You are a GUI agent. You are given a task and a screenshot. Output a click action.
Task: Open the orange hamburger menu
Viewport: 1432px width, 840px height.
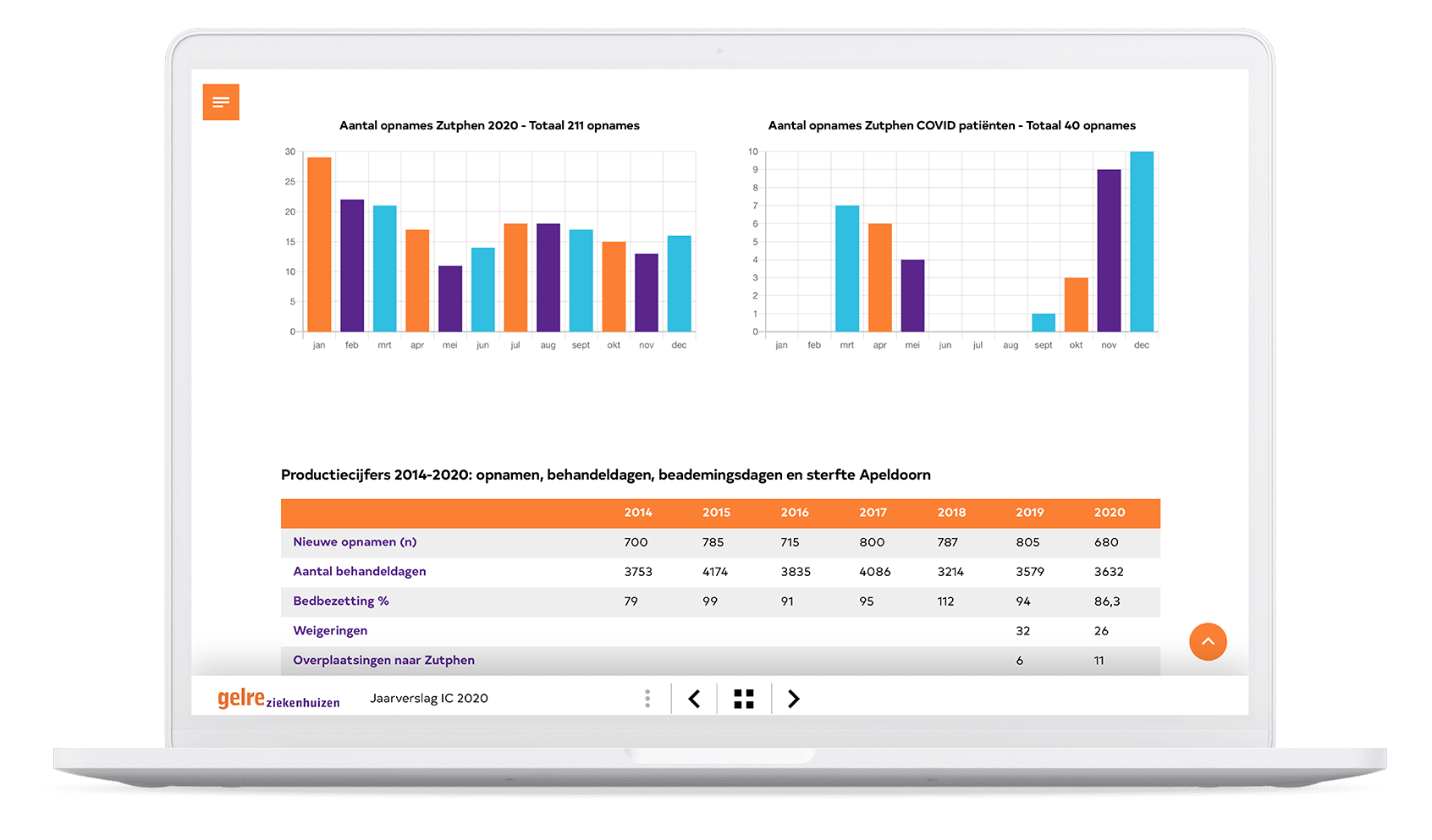[x=221, y=102]
